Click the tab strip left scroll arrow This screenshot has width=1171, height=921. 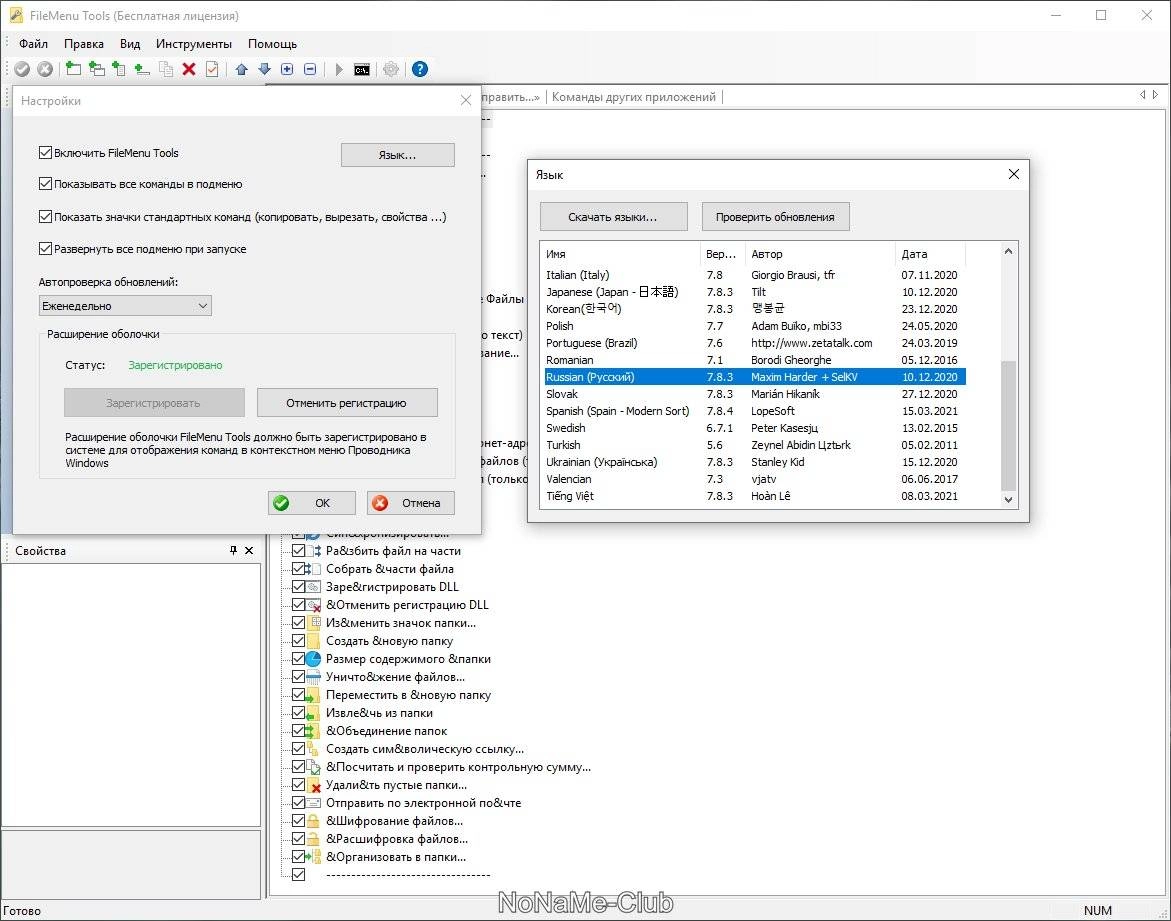coord(1142,95)
